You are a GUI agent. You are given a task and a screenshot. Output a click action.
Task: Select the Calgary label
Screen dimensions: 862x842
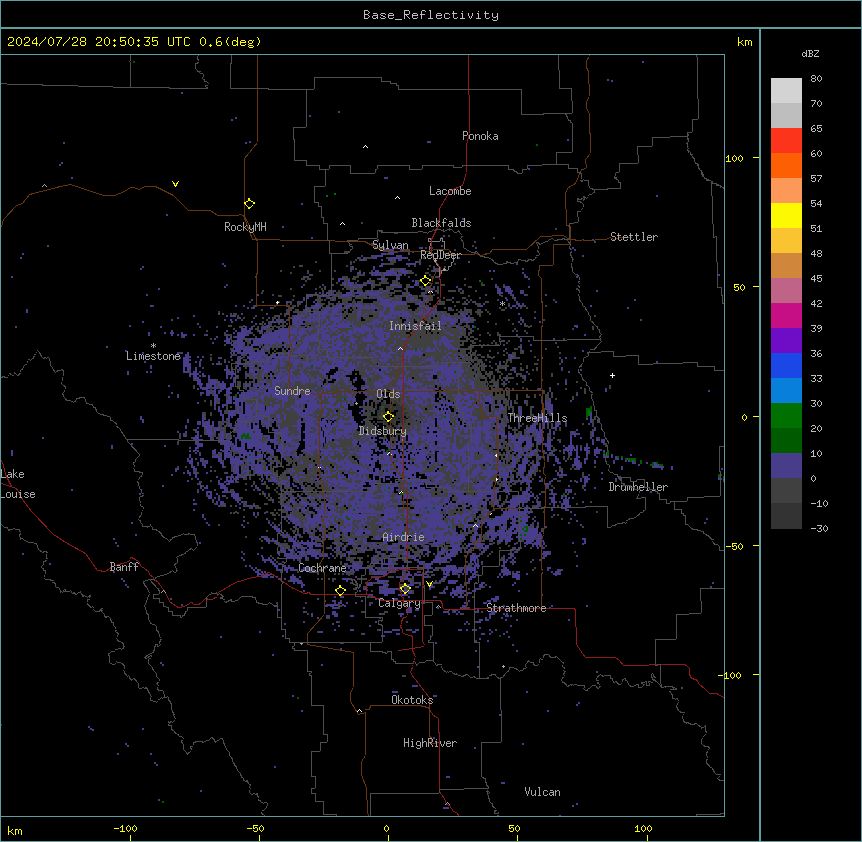[399, 603]
